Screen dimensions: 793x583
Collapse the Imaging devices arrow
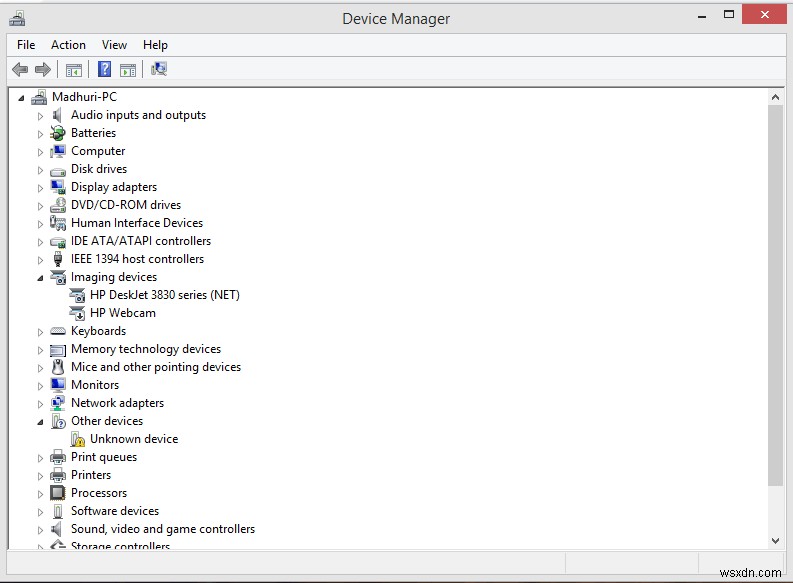point(40,278)
